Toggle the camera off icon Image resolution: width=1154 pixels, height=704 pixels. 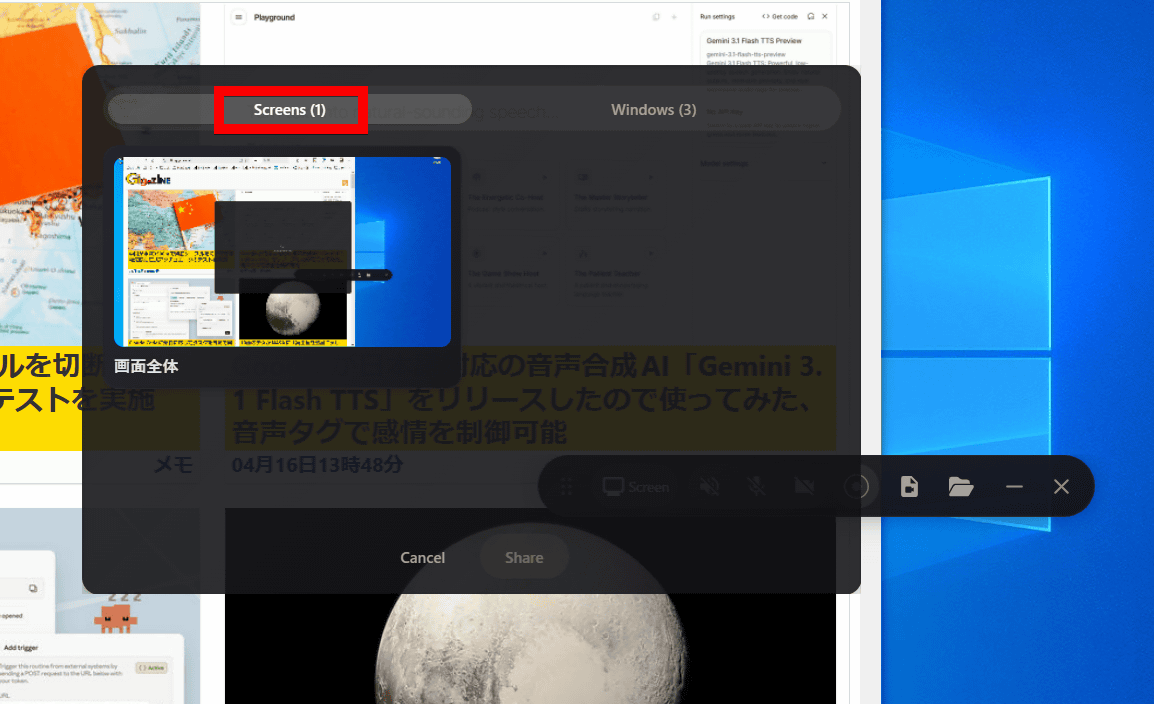pyautogui.click(x=804, y=487)
